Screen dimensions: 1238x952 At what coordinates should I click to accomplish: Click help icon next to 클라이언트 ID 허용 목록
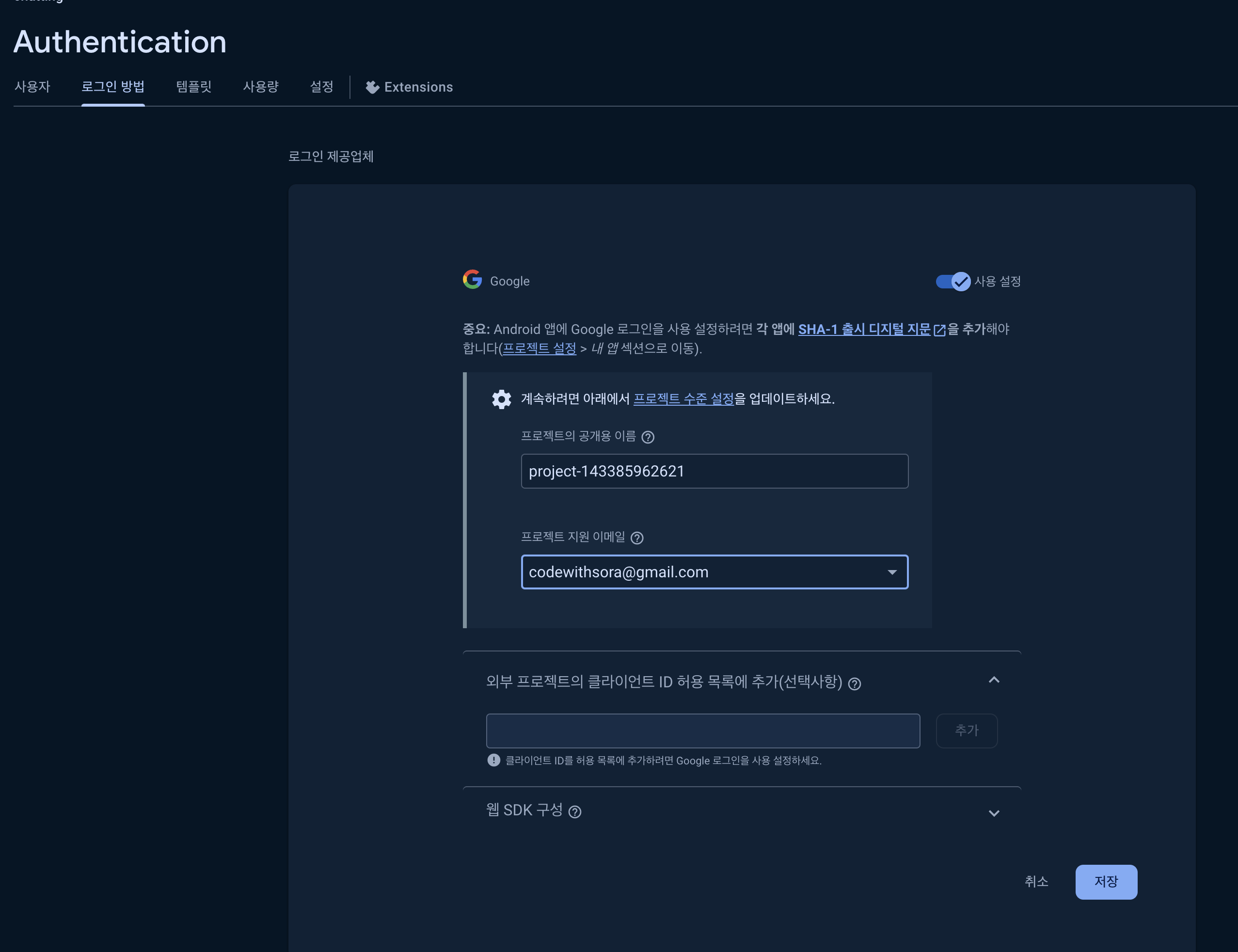tap(855, 684)
